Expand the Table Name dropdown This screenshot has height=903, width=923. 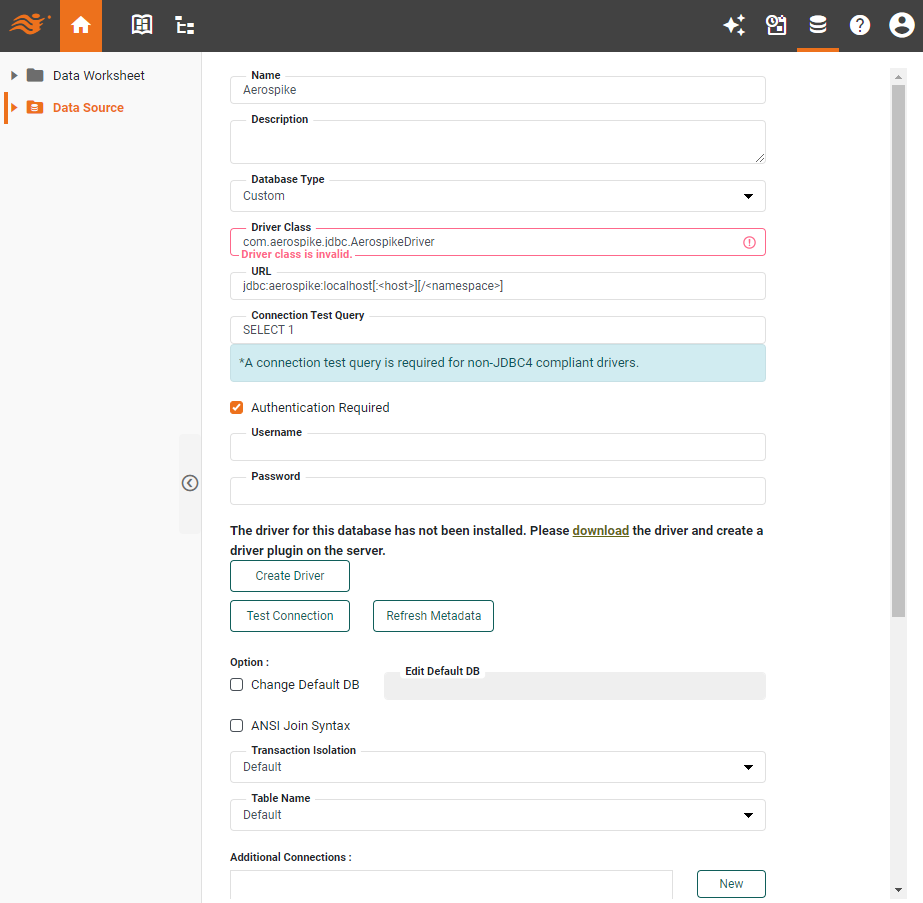[748, 815]
